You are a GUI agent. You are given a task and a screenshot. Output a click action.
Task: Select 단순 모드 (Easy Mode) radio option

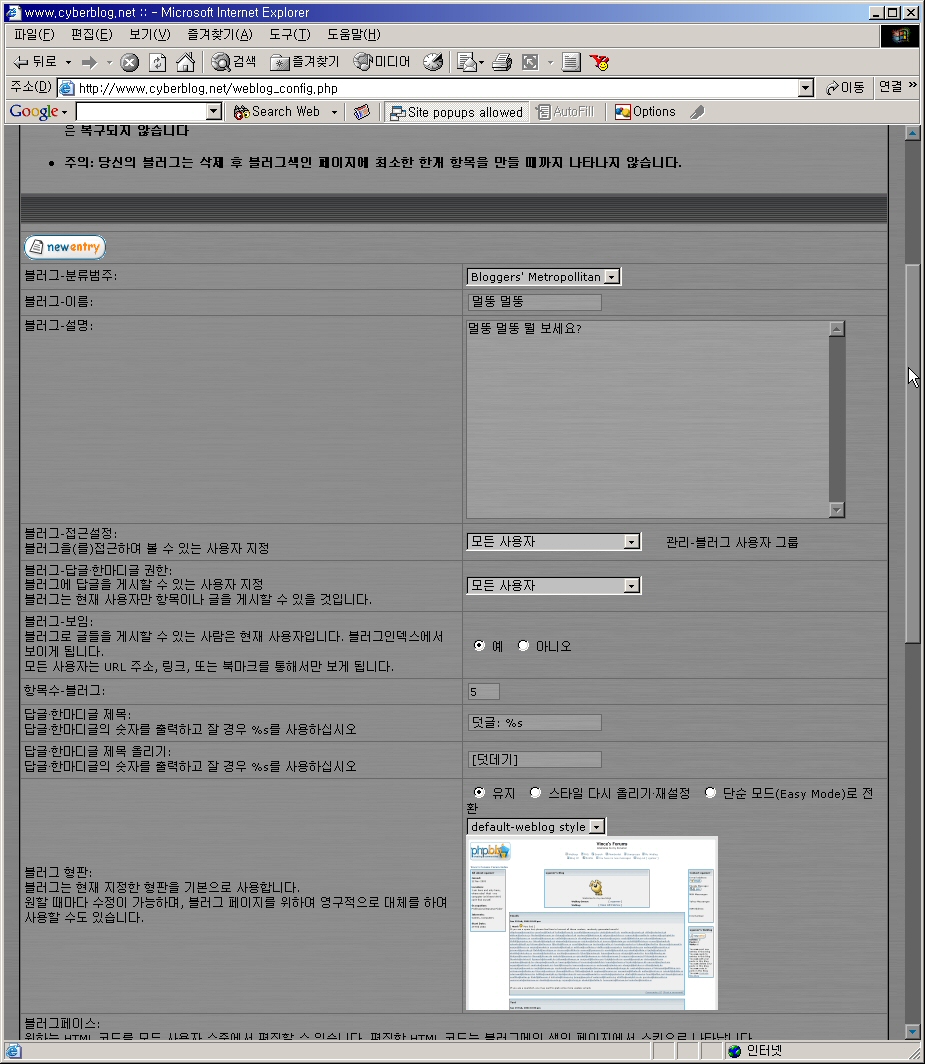(x=711, y=793)
